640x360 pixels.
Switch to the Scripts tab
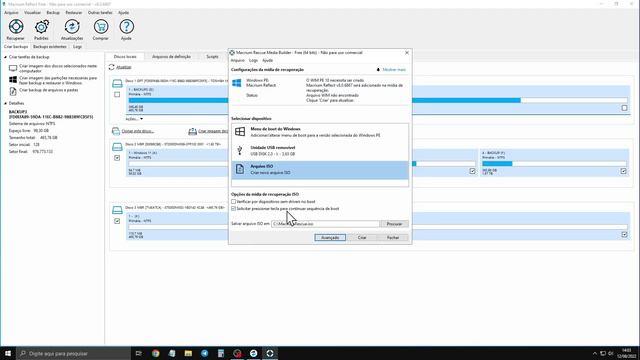(x=212, y=57)
